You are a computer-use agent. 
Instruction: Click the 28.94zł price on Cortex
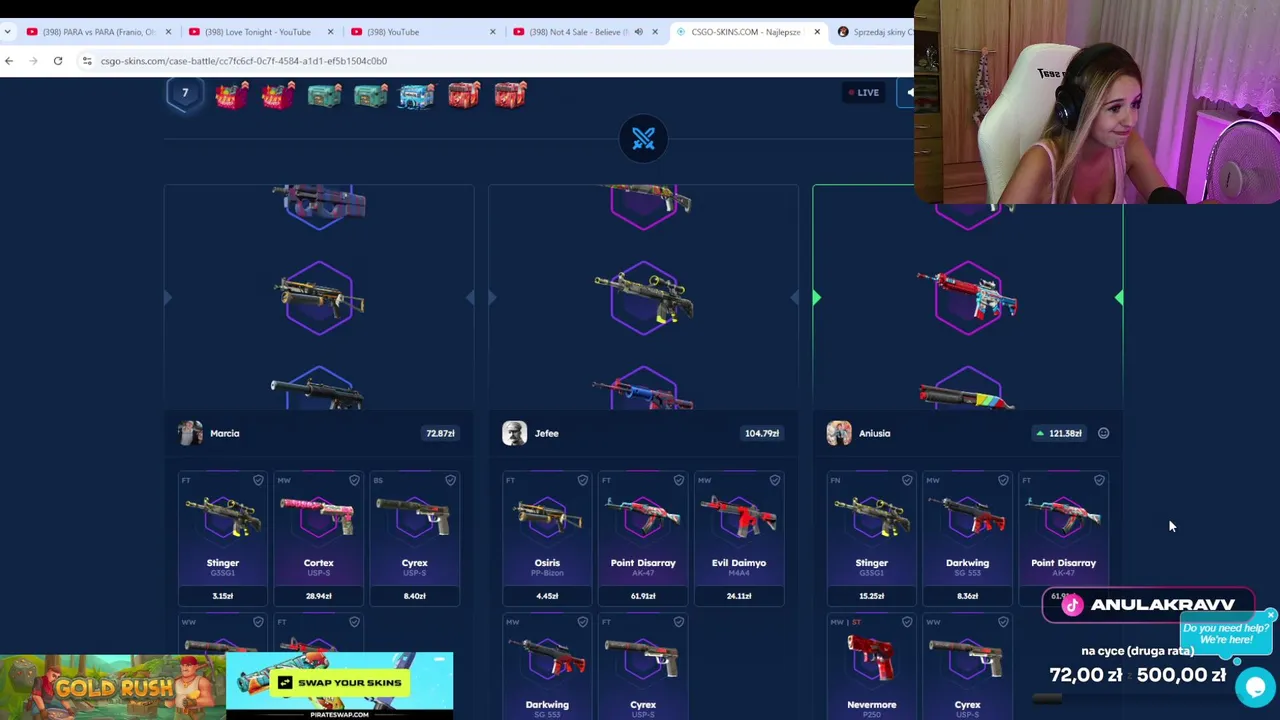tap(318, 596)
